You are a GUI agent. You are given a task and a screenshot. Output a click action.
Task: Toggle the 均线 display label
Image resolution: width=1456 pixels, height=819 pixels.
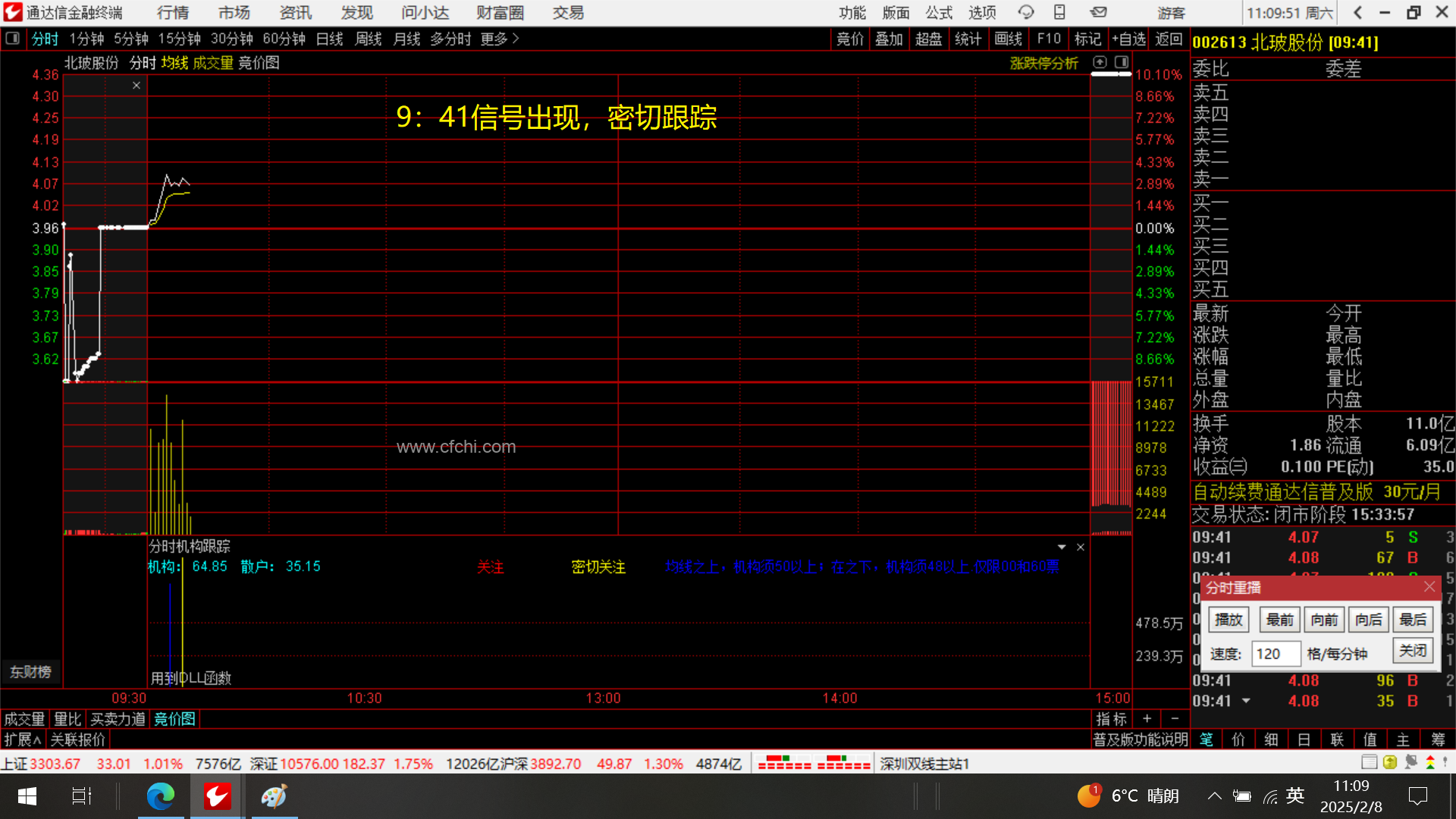pos(174,63)
